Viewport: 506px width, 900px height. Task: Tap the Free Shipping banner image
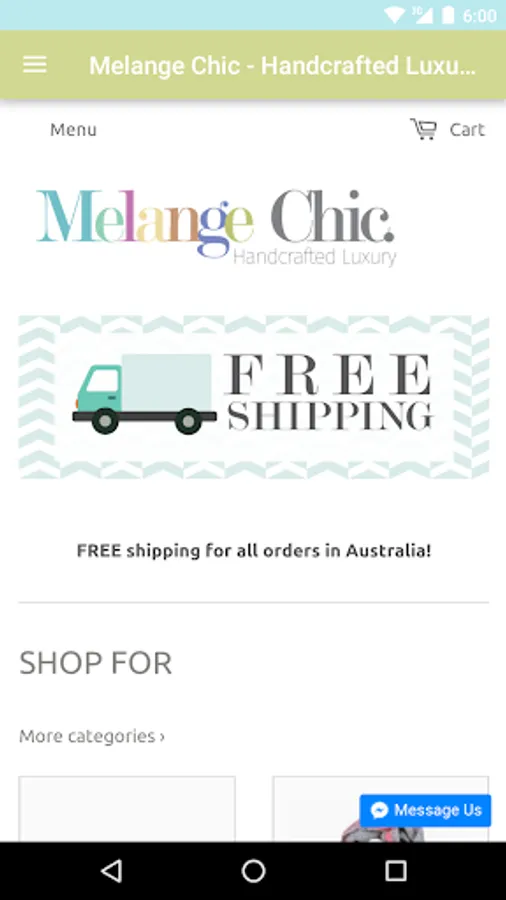tap(254, 397)
